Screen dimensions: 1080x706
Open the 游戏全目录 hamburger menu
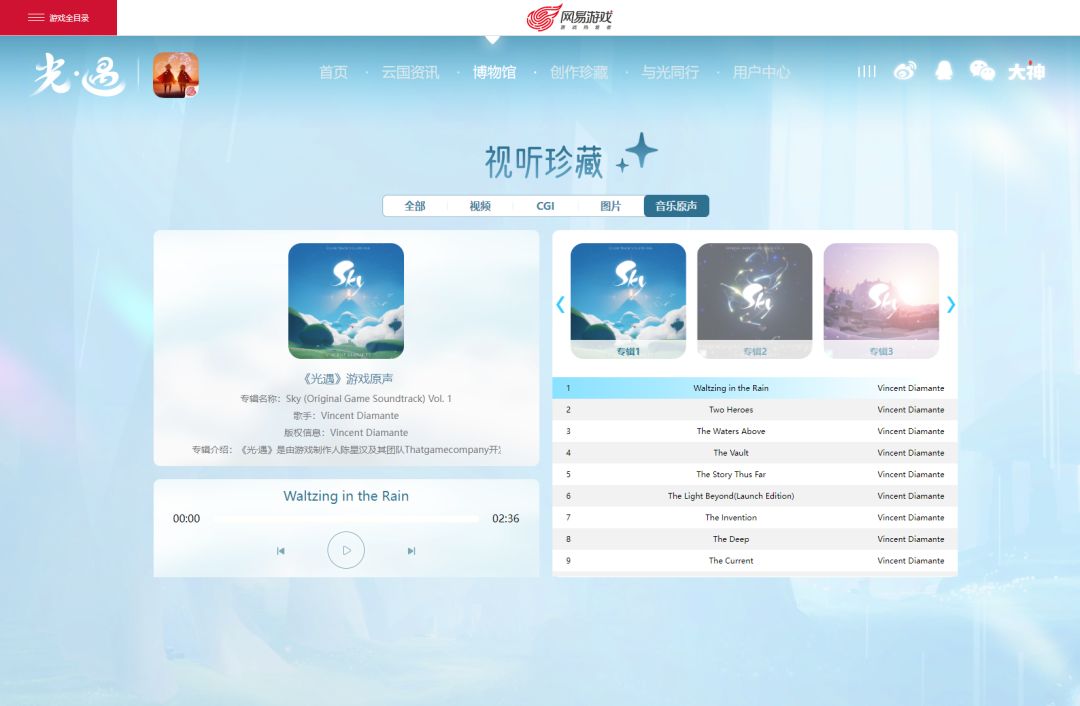point(59,17)
